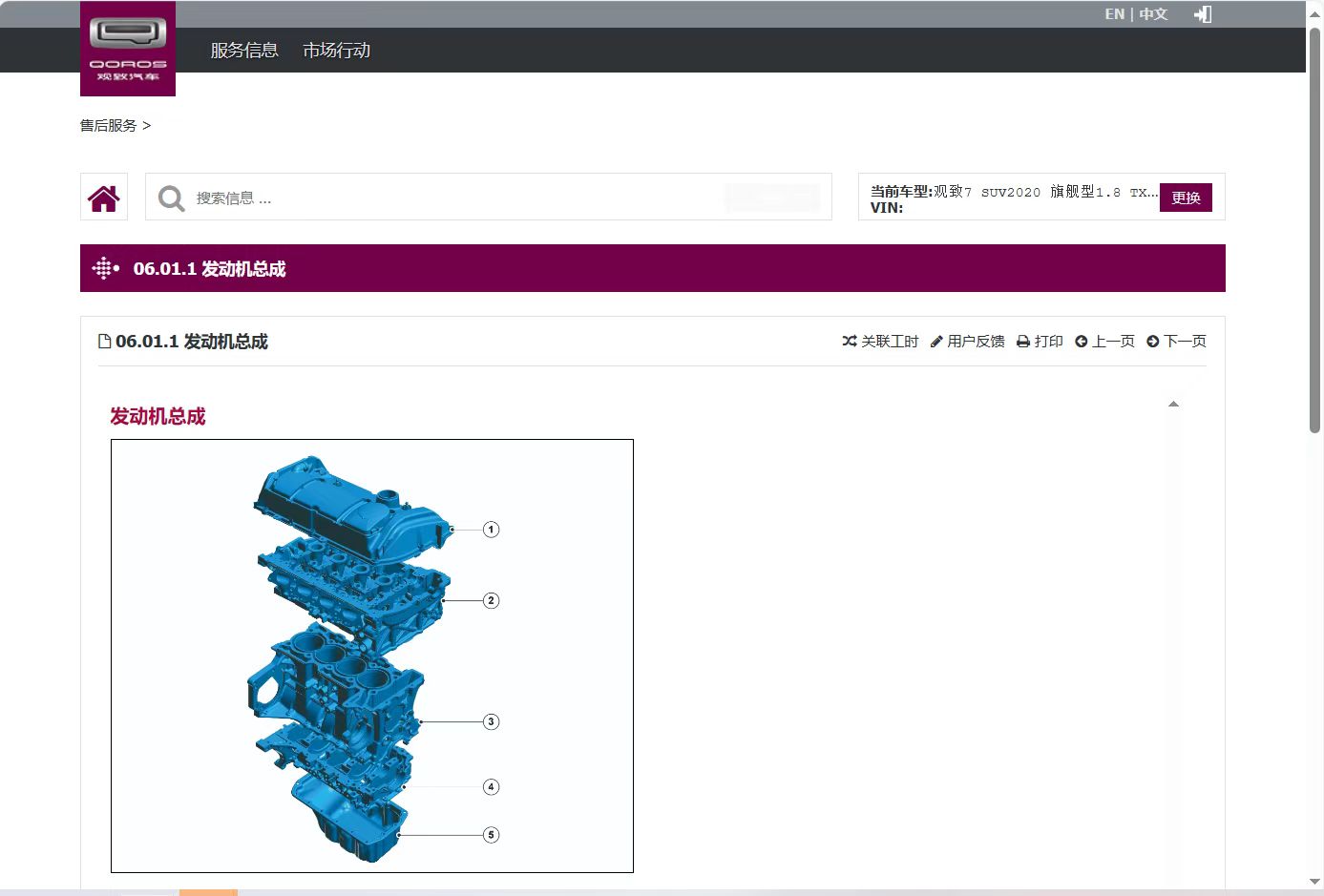Open the 市场行动 menu
Image resolution: width=1324 pixels, height=896 pixels.
point(336,51)
